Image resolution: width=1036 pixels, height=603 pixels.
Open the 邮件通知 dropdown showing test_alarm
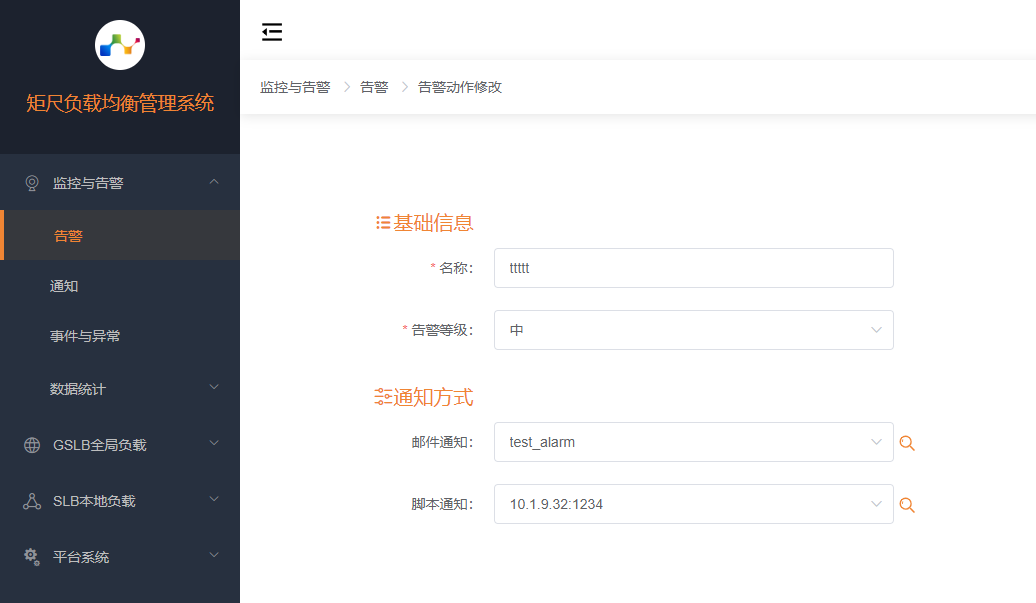click(693, 442)
